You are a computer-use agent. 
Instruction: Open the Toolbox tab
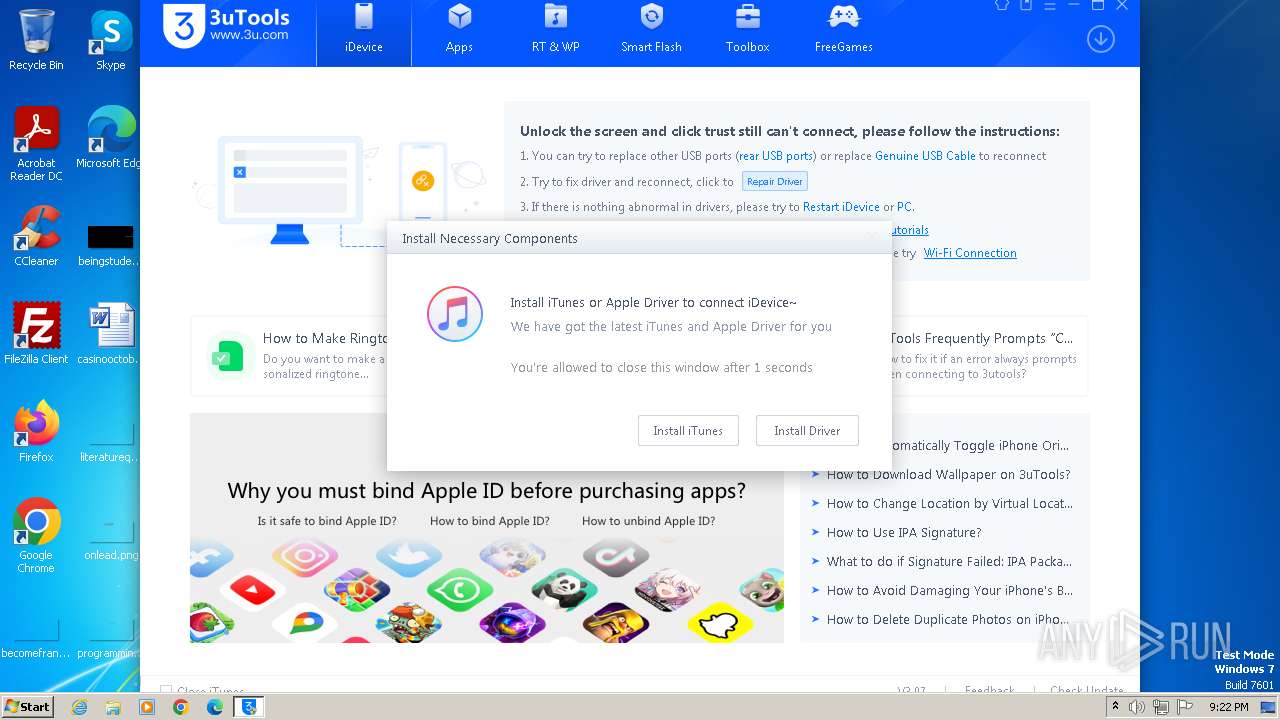click(x=747, y=30)
